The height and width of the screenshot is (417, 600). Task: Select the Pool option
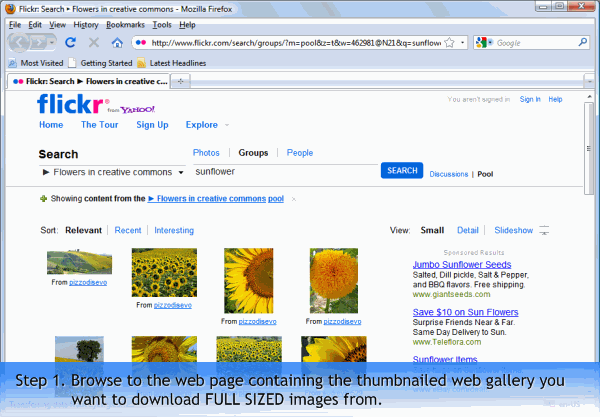coord(485,174)
